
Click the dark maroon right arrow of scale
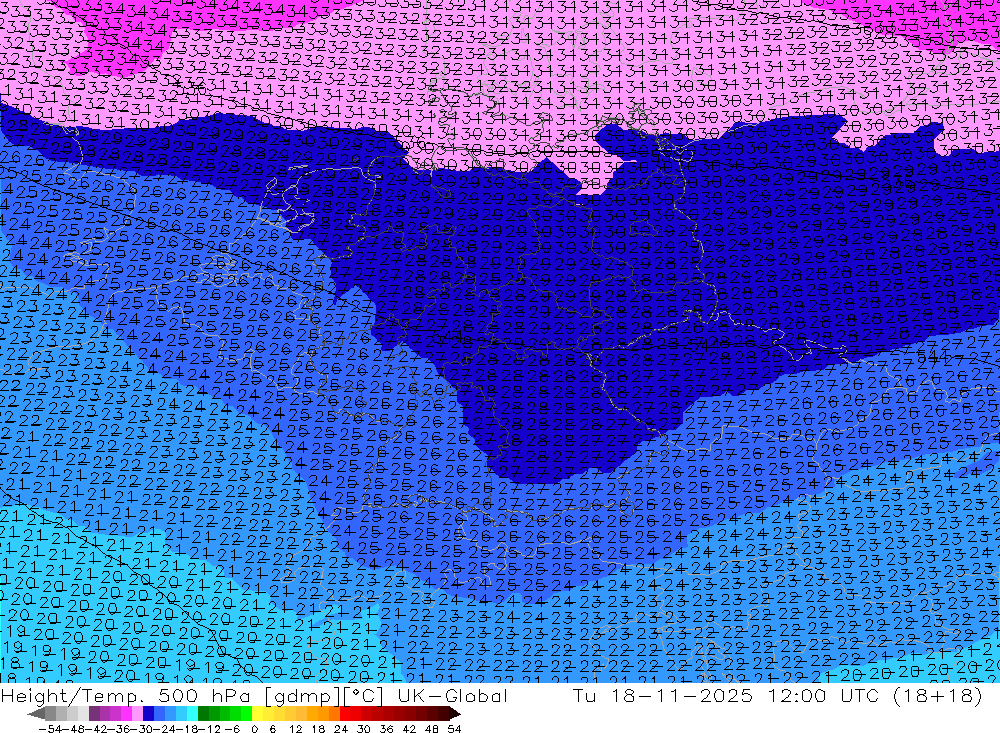(x=455, y=714)
